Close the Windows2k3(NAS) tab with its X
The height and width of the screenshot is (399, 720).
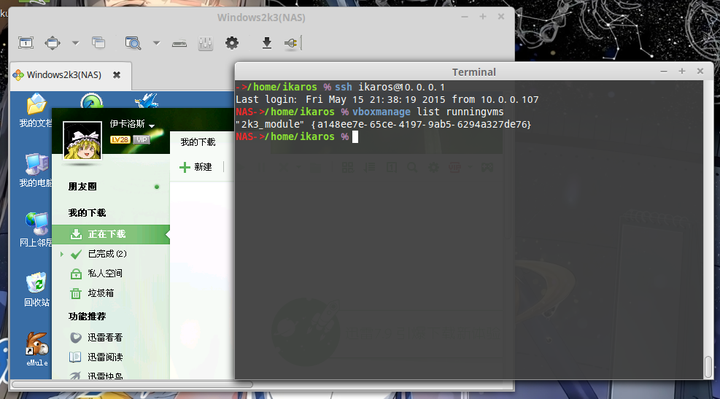(x=117, y=75)
